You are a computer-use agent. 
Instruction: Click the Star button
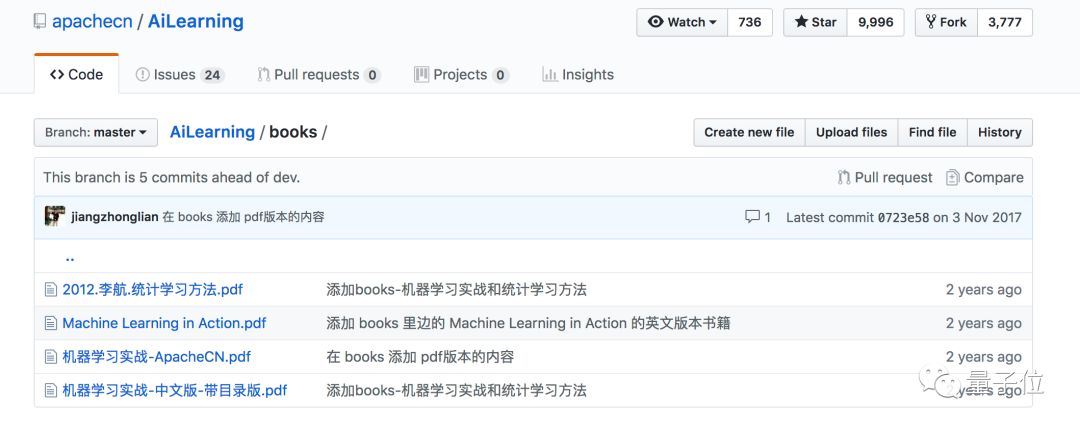click(x=815, y=22)
